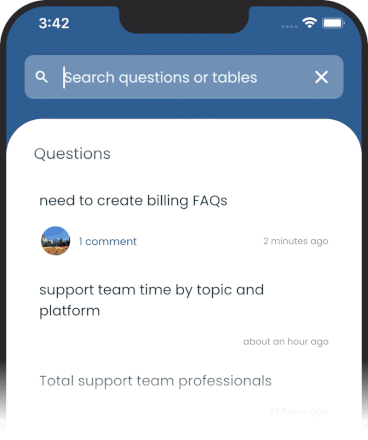
Task: Tap blue header area beneath search bar
Action: click(x=184, y=109)
